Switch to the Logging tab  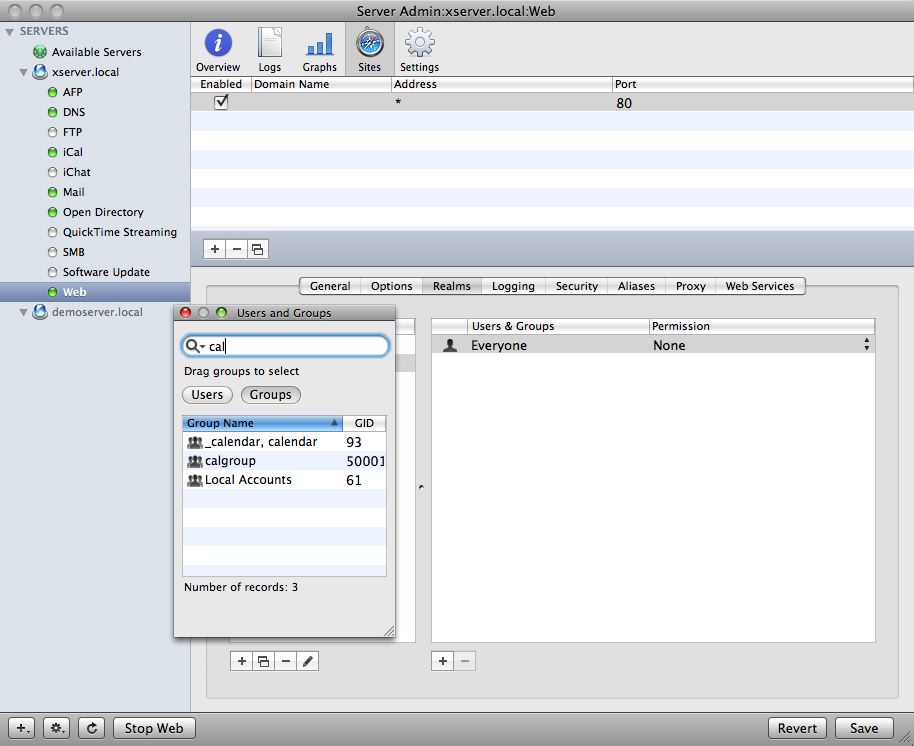(x=513, y=286)
